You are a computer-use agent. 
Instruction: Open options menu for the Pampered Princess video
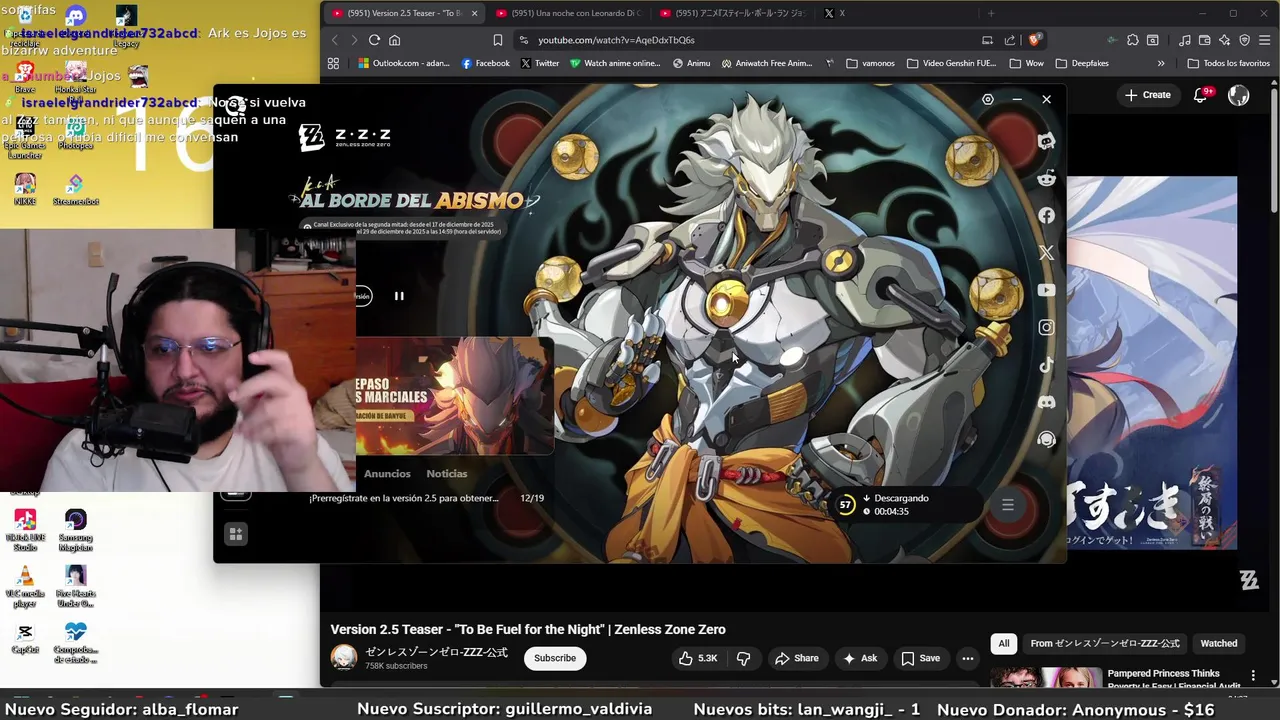click(x=1253, y=676)
